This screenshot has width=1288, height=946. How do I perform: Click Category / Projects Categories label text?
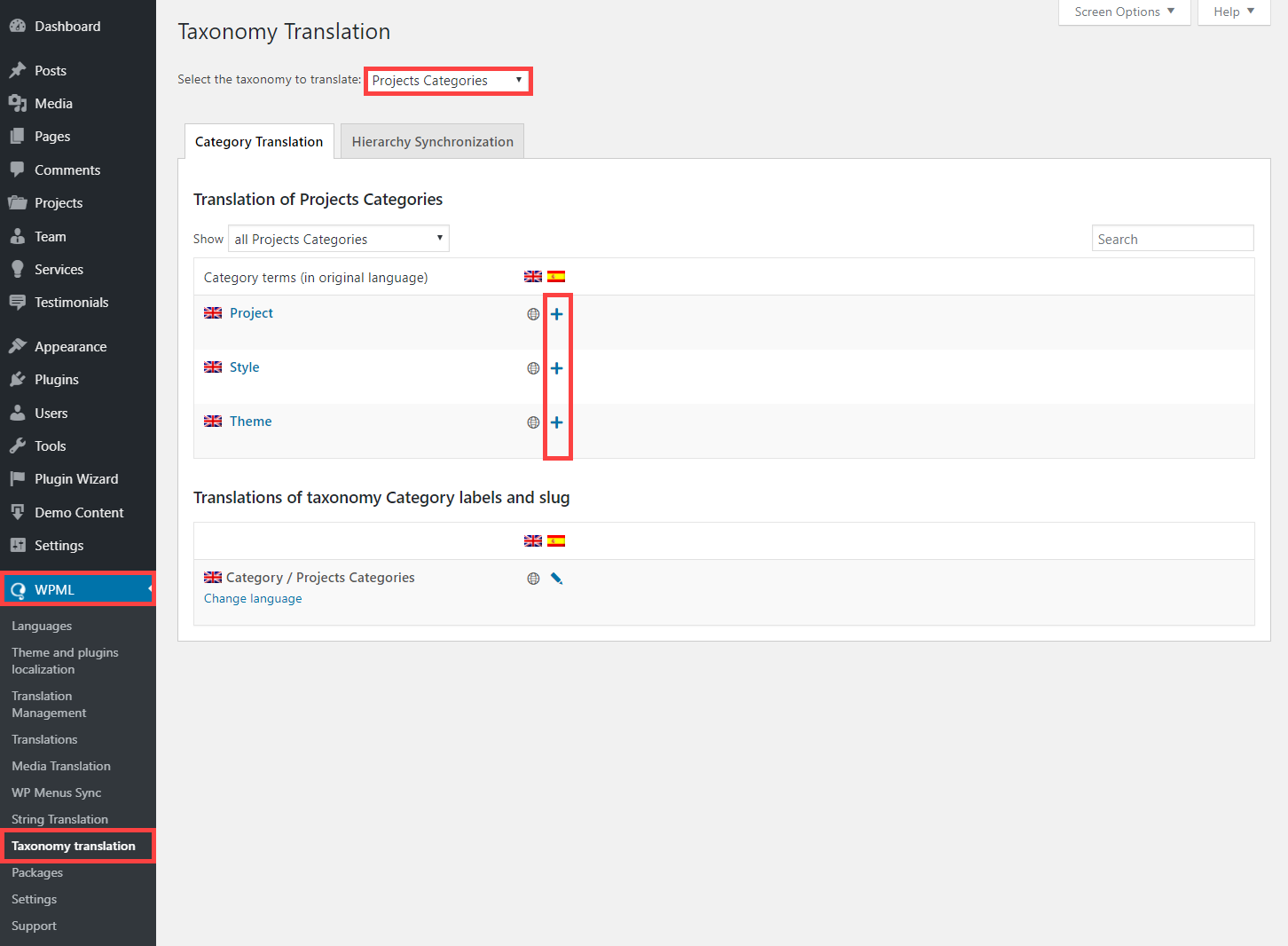(x=320, y=578)
